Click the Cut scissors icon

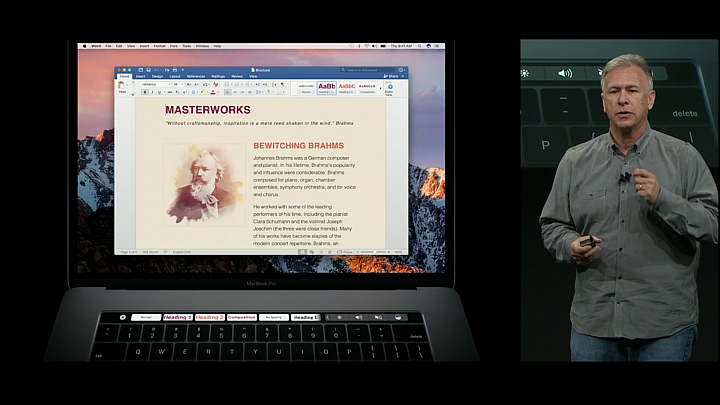[x=133, y=82]
